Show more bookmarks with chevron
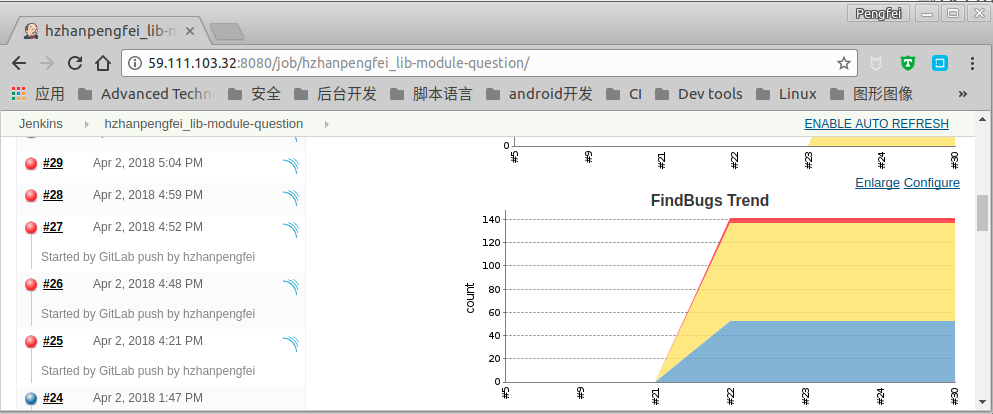 tap(963, 94)
